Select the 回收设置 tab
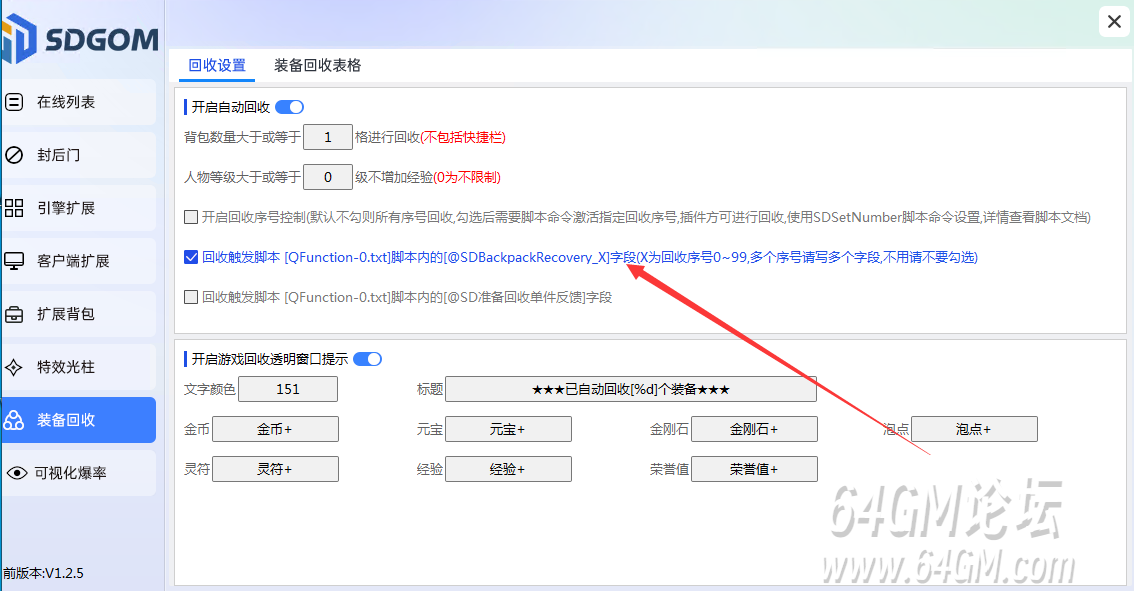The width and height of the screenshot is (1134, 591). pyautogui.click(x=217, y=65)
